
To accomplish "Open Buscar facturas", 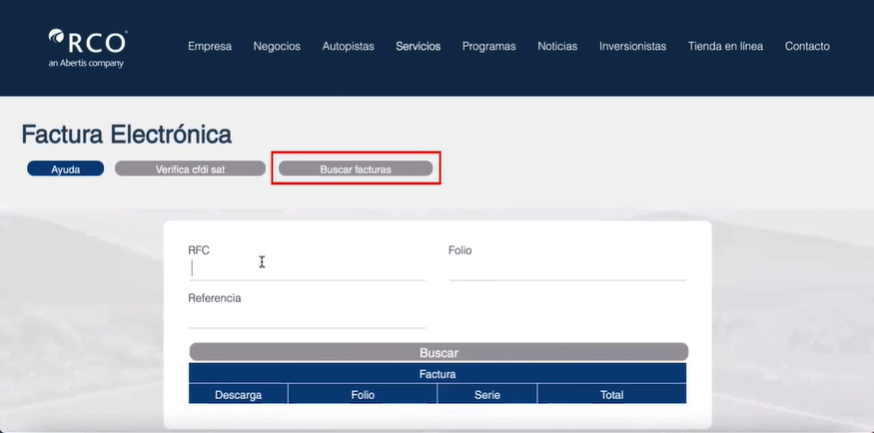I will click(x=356, y=169).
